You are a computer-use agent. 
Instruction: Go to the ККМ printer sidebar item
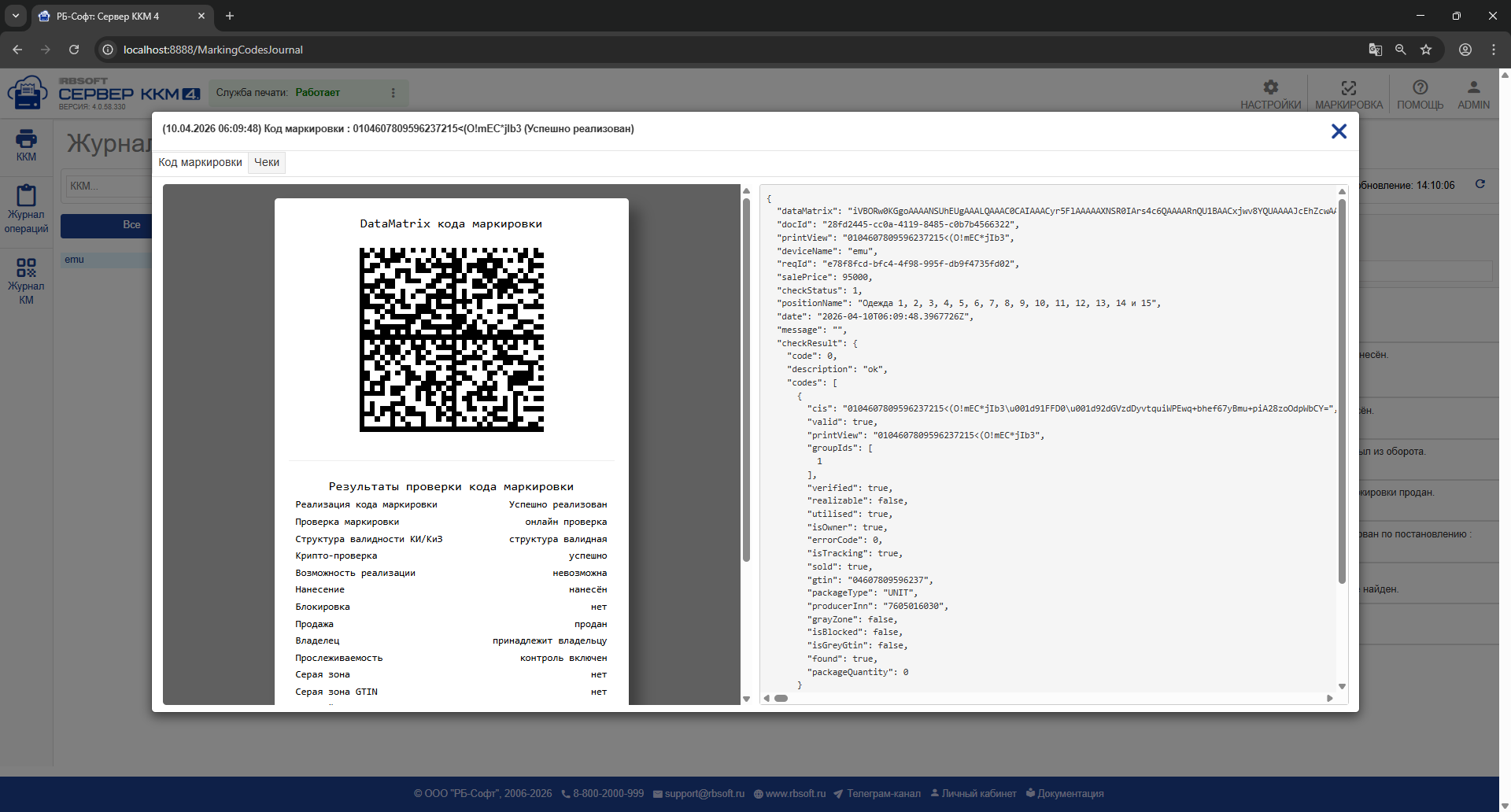point(26,146)
